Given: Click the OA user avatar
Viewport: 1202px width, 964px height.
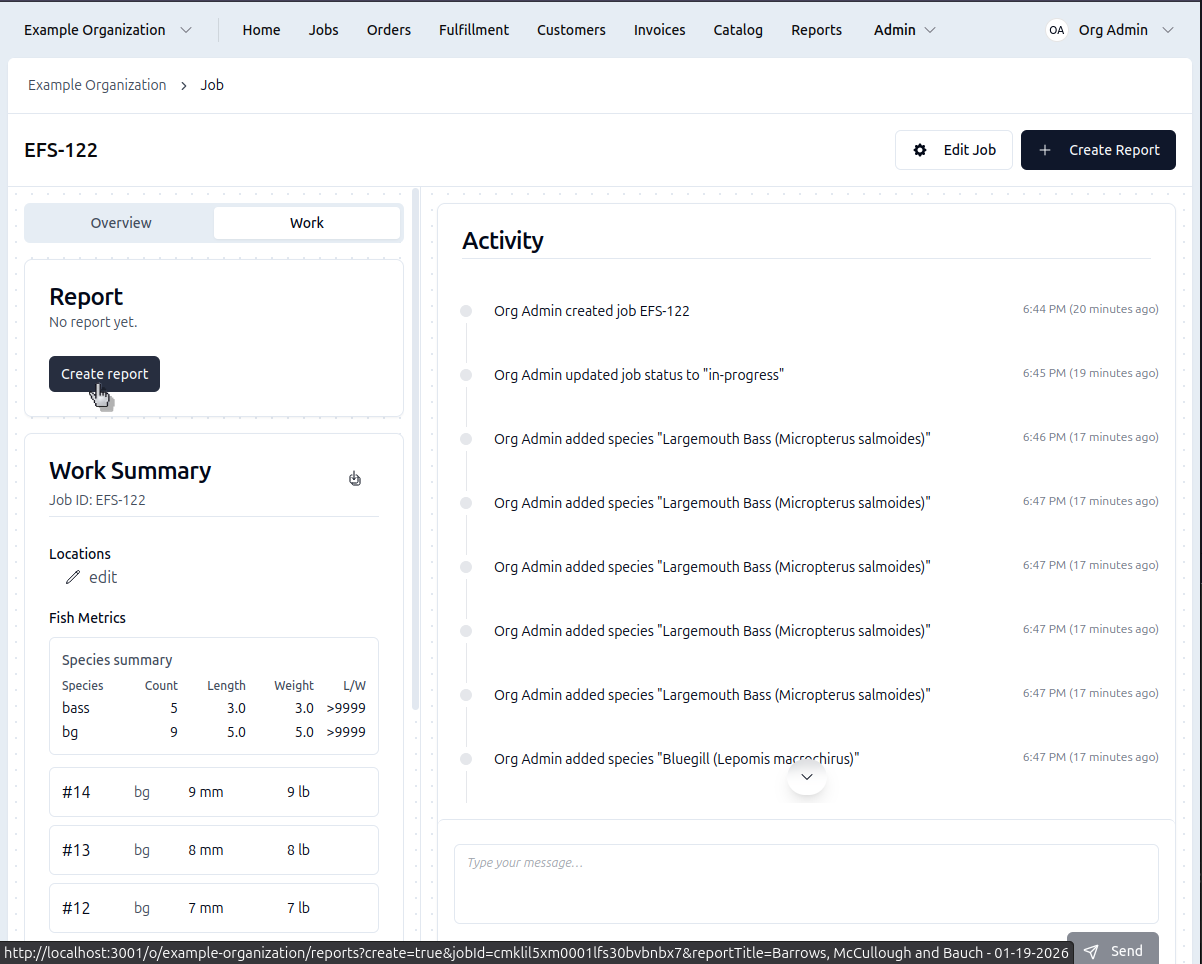Looking at the screenshot, I should (x=1056, y=30).
